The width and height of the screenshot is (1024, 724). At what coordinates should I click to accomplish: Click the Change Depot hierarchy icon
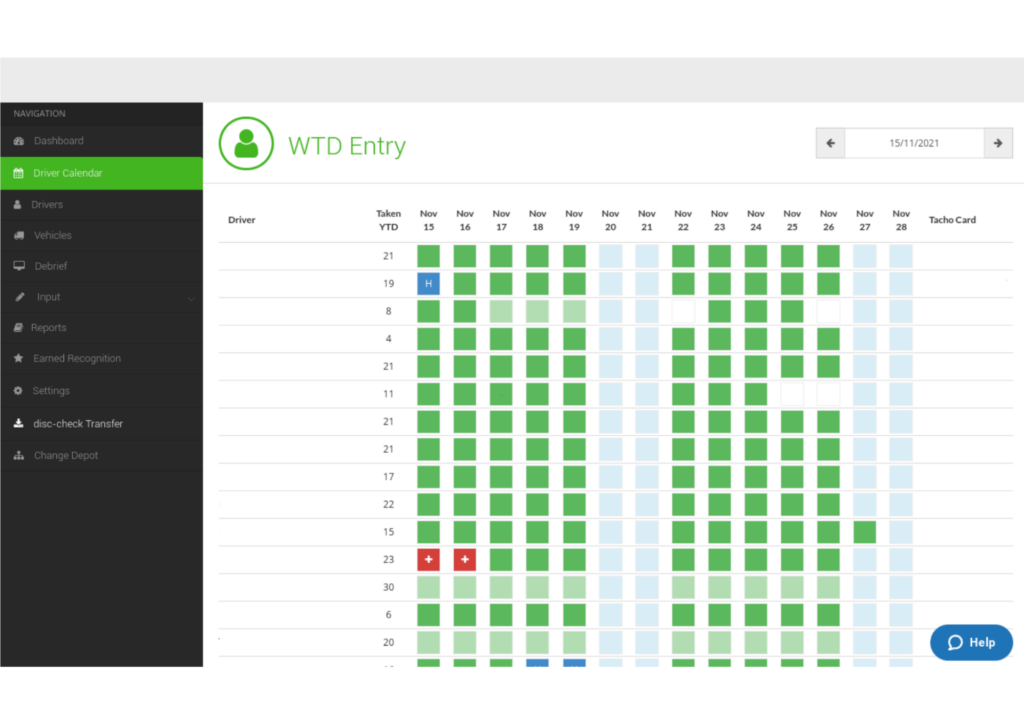point(18,456)
